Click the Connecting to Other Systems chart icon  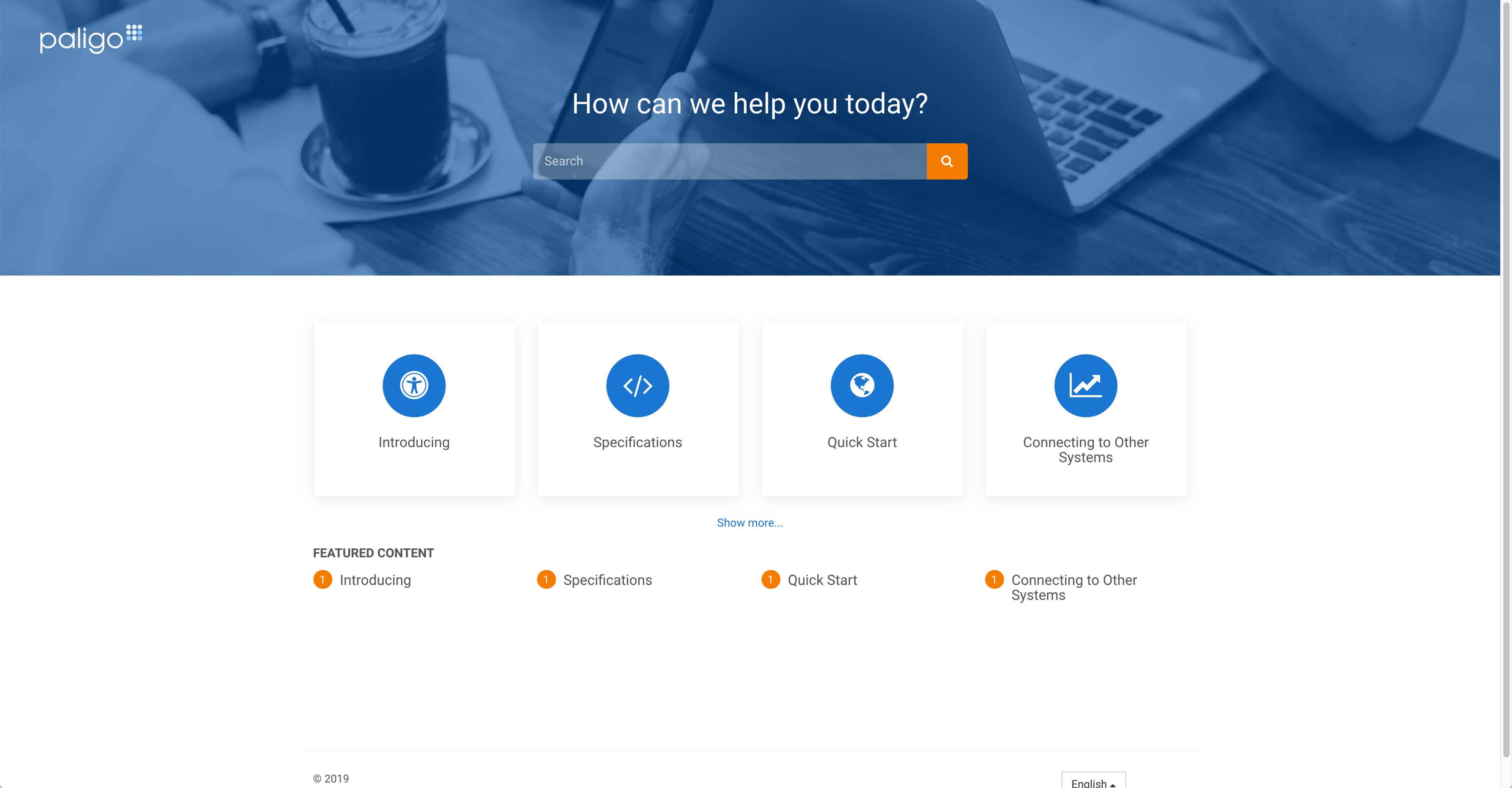click(x=1085, y=385)
